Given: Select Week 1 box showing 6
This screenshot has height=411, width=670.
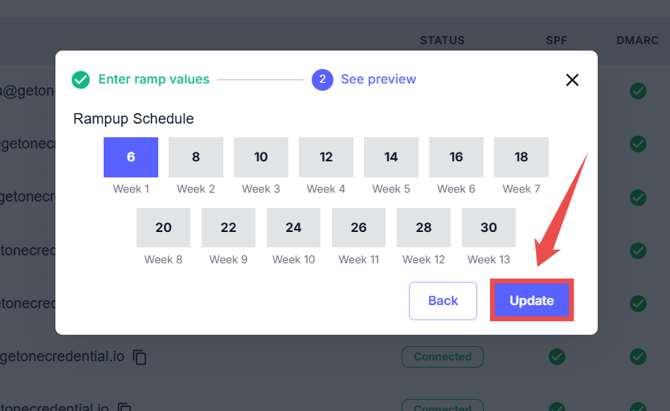Looking at the screenshot, I should tap(131, 157).
